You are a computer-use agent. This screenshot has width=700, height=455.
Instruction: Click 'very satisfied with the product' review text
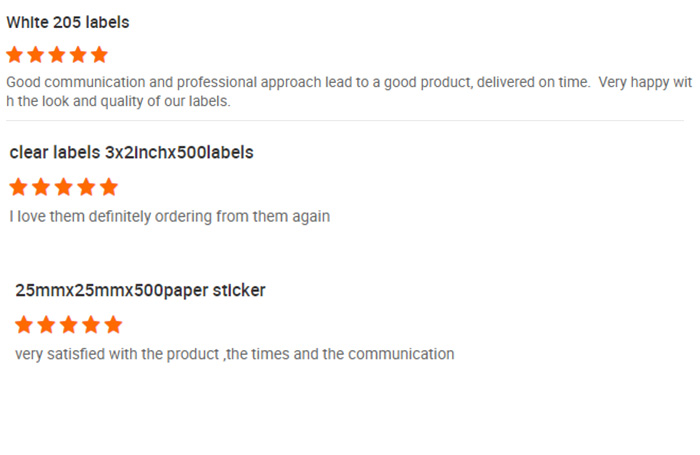coord(234,354)
